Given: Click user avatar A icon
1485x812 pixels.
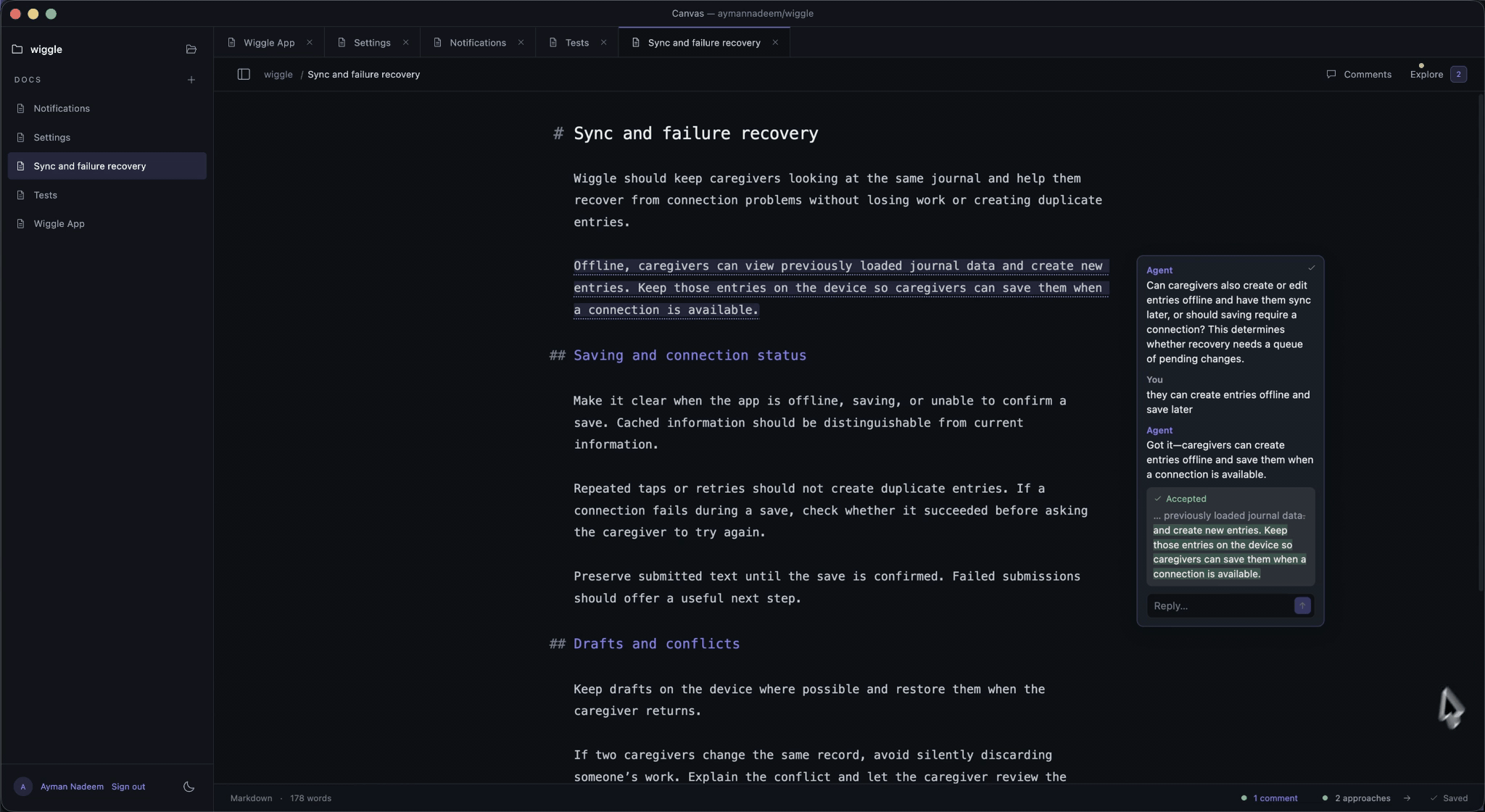Looking at the screenshot, I should point(23,787).
